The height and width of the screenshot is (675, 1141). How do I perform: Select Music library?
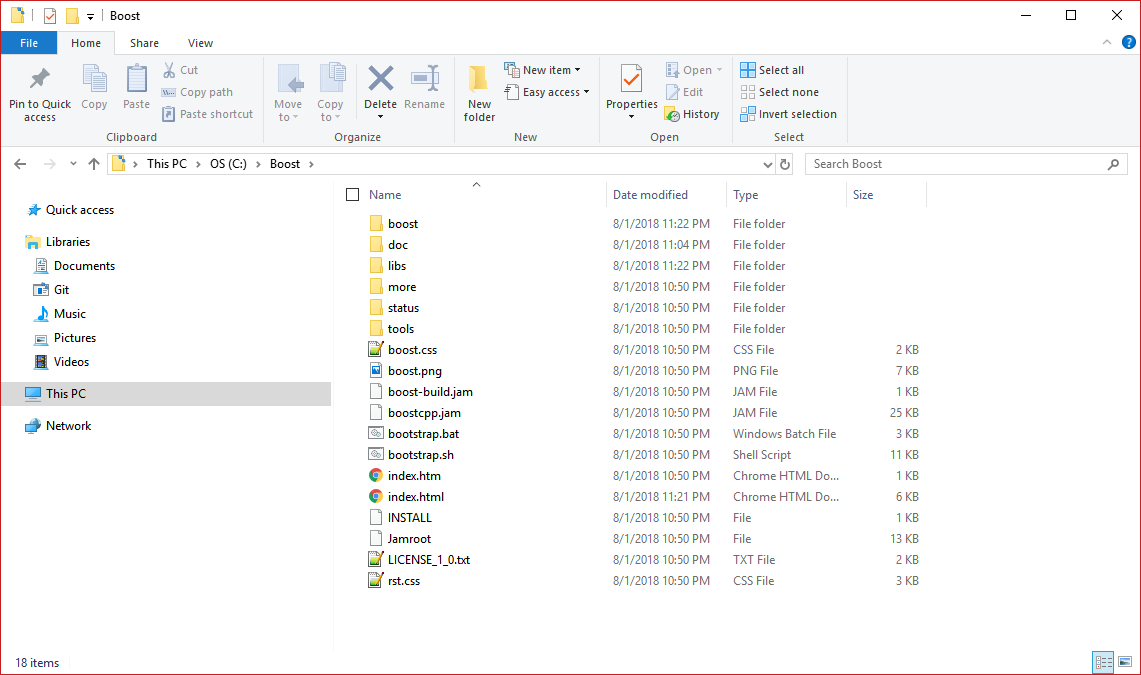pyautogui.click(x=70, y=314)
